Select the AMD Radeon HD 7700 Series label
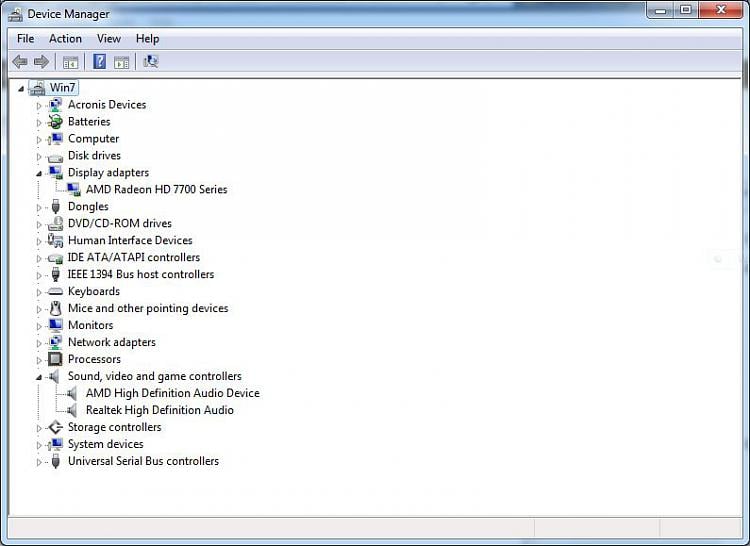 click(156, 189)
